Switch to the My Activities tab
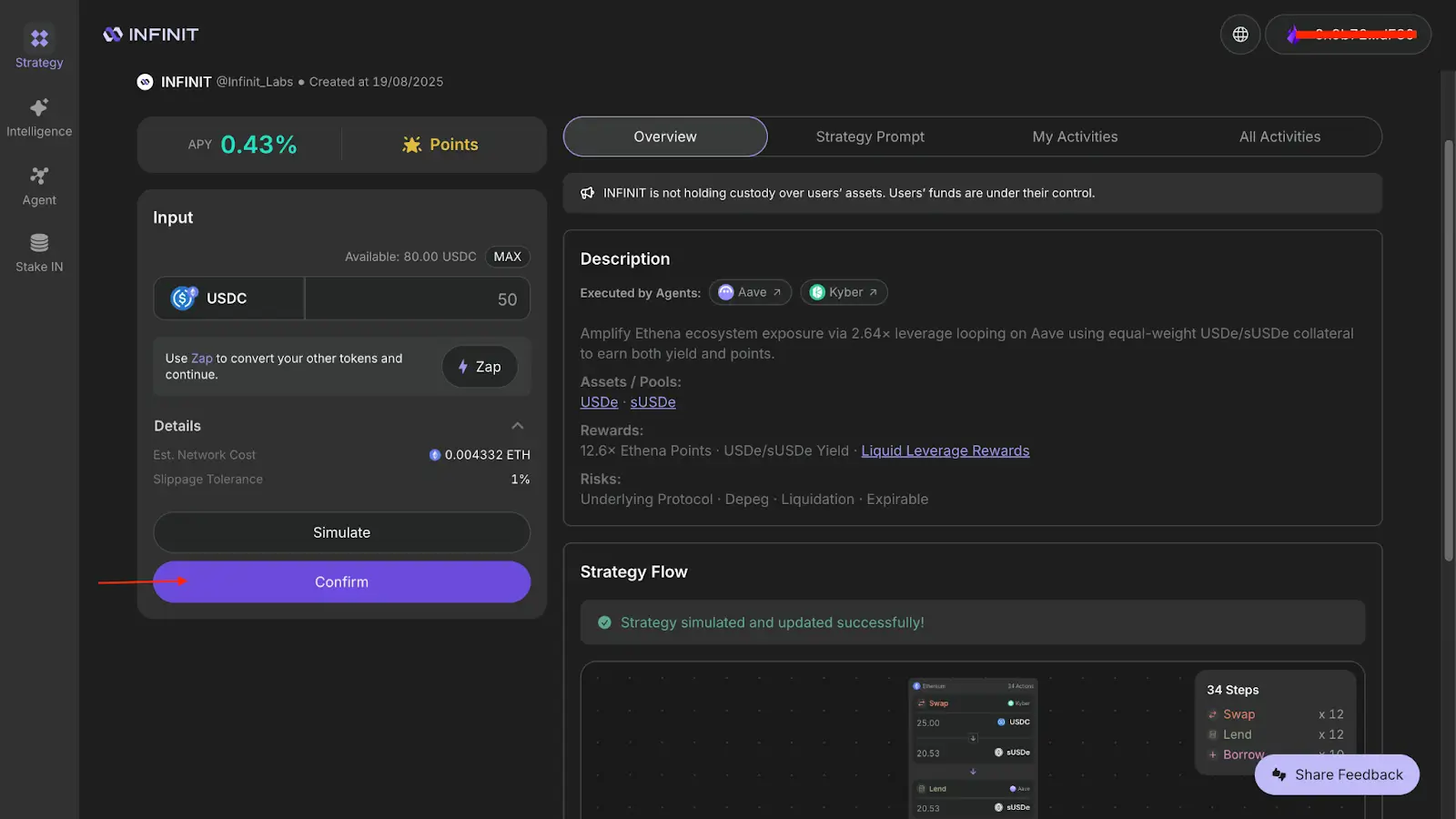 click(1075, 136)
